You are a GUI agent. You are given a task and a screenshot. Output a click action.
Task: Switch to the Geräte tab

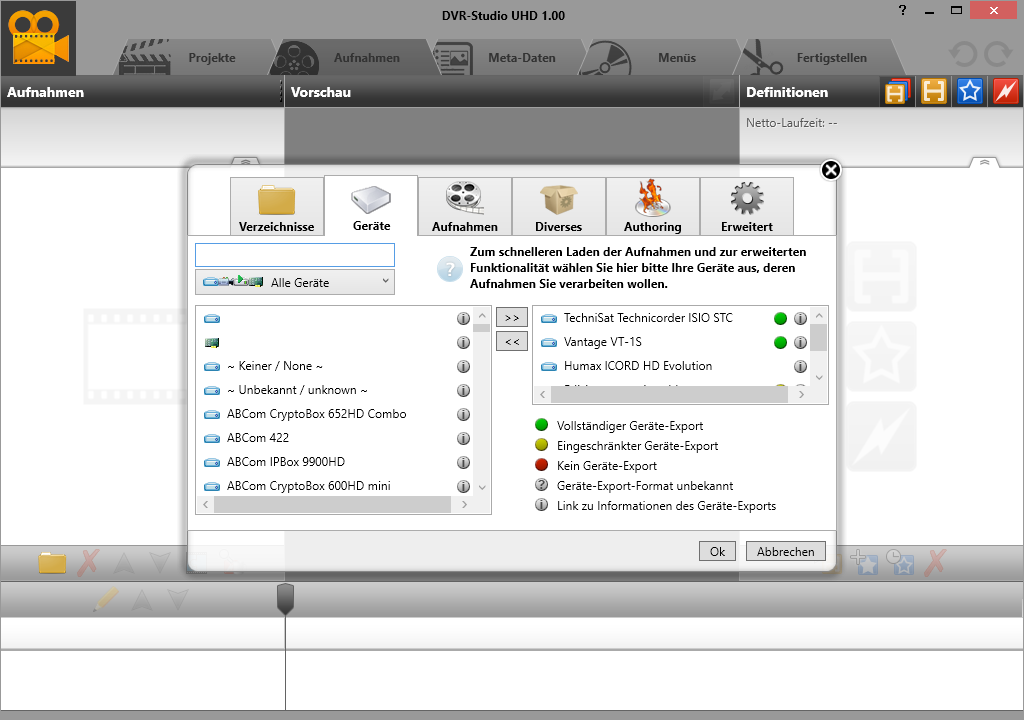(371, 205)
